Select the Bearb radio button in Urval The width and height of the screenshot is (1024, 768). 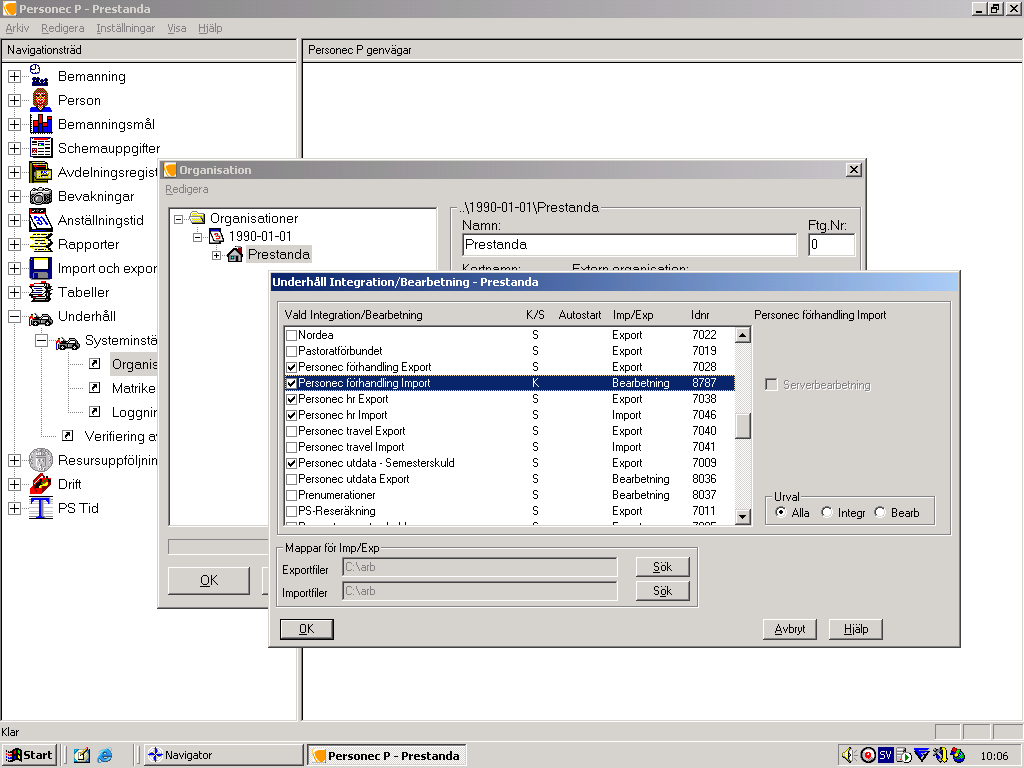pyautogui.click(x=880, y=512)
